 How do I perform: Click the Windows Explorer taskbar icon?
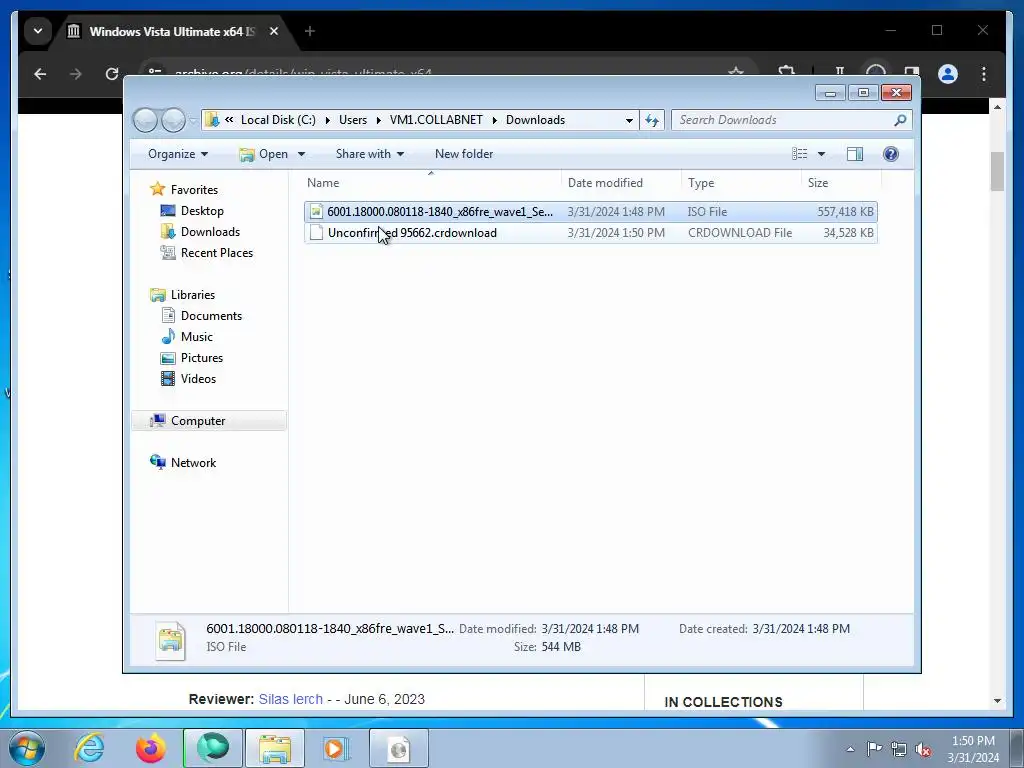[x=275, y=748]
